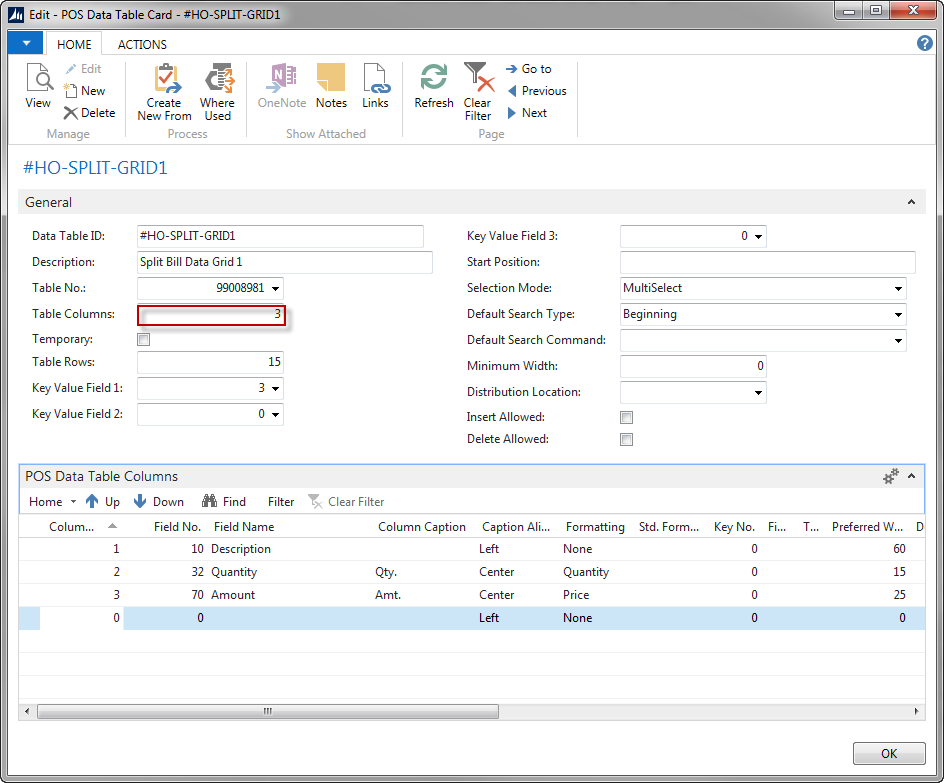
Task: Expand the Default Search Type dropdown
Action: pyautogui.click(x=898, y=315)
